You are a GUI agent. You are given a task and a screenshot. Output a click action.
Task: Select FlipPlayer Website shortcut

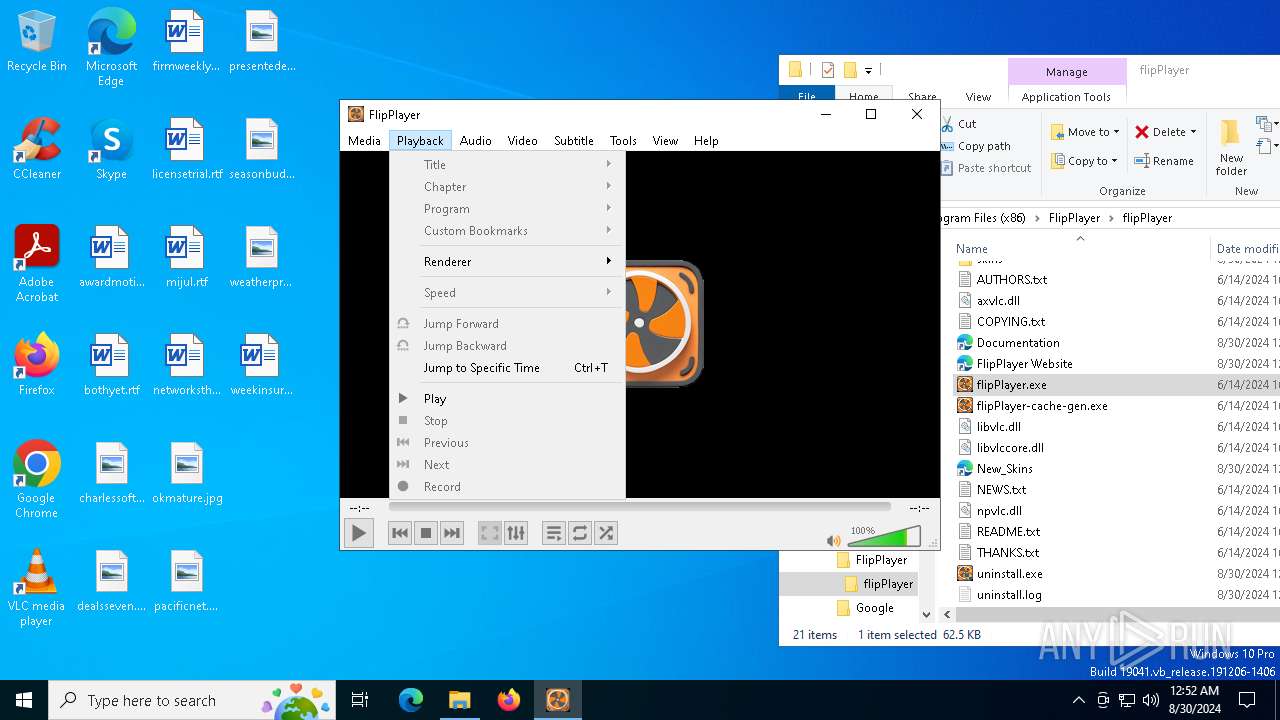[1024, 364]
